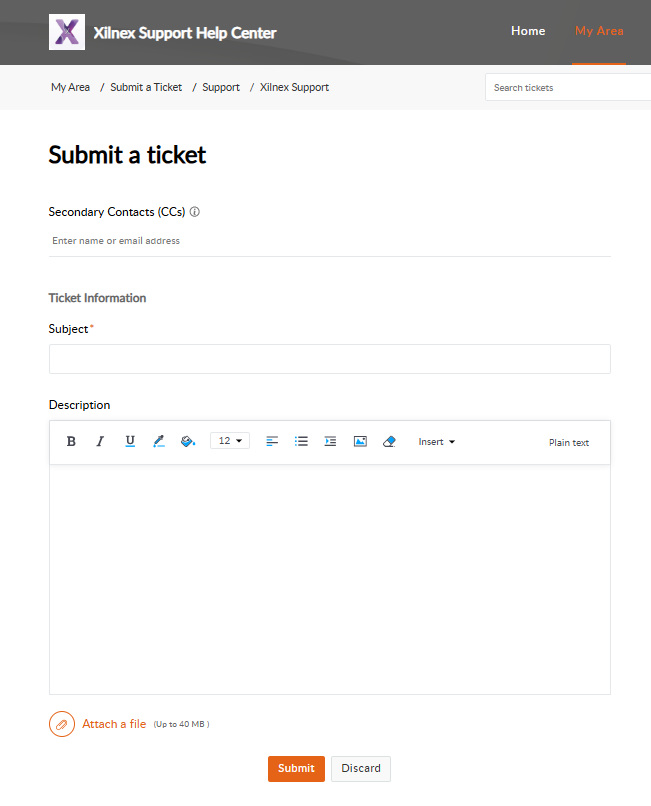Viewport: 651px width, 806px height.
Task: Open the text alignment options
Action: point(272,441)
